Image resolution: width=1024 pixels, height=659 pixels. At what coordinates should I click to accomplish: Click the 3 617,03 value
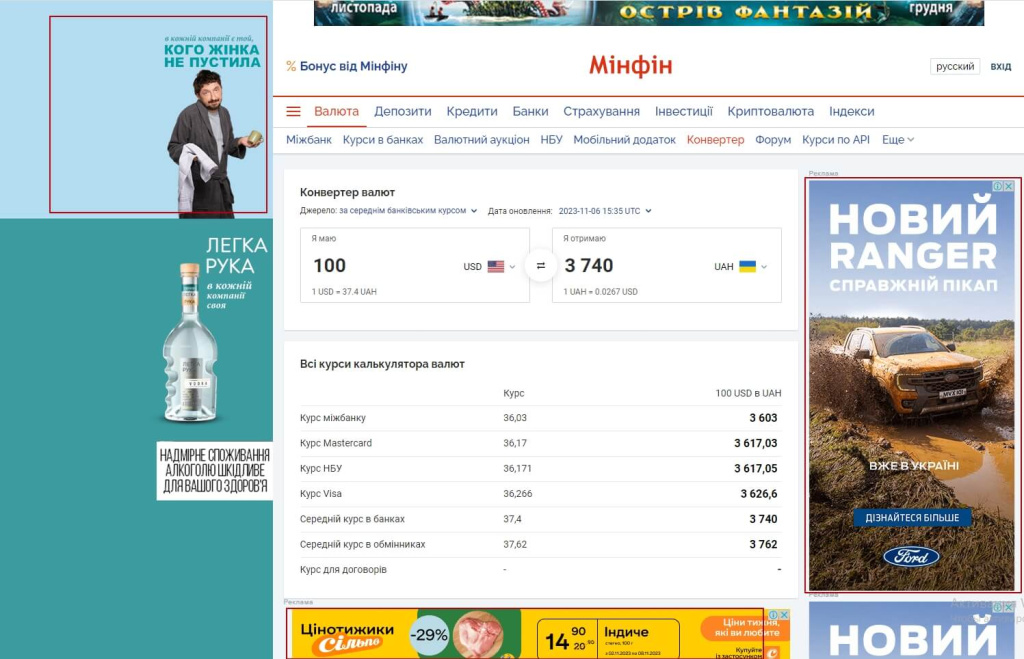[756, 443]
